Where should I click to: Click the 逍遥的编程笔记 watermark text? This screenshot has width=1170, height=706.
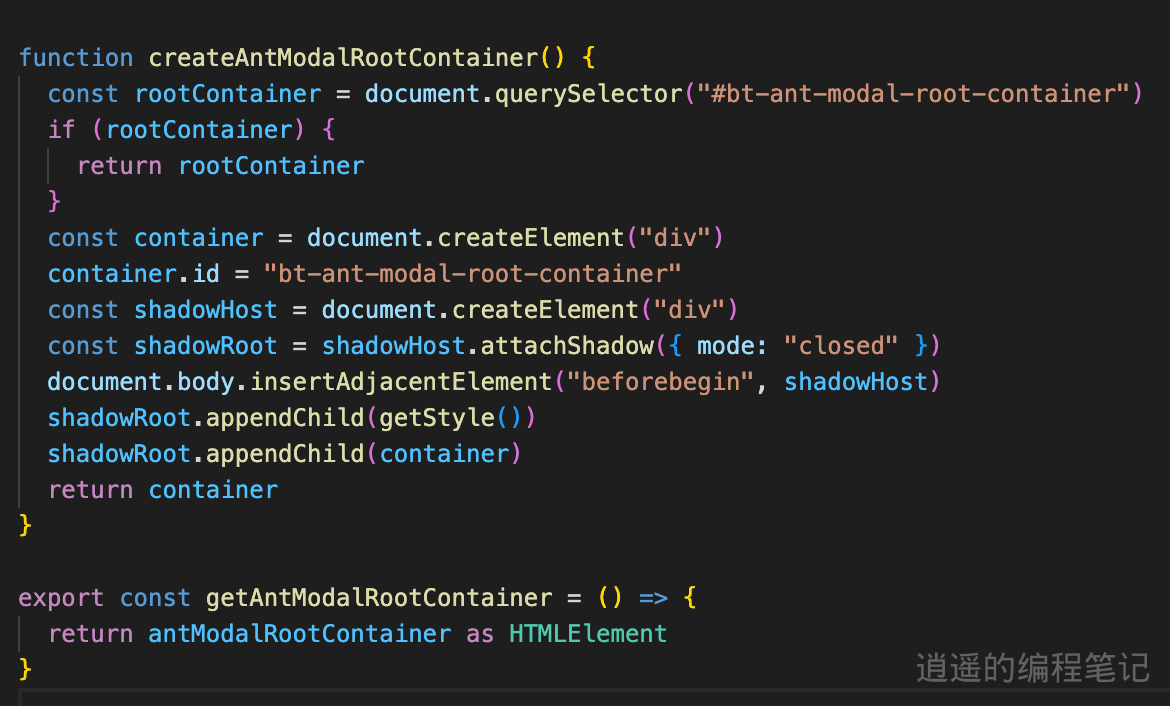pos(1033,667)
